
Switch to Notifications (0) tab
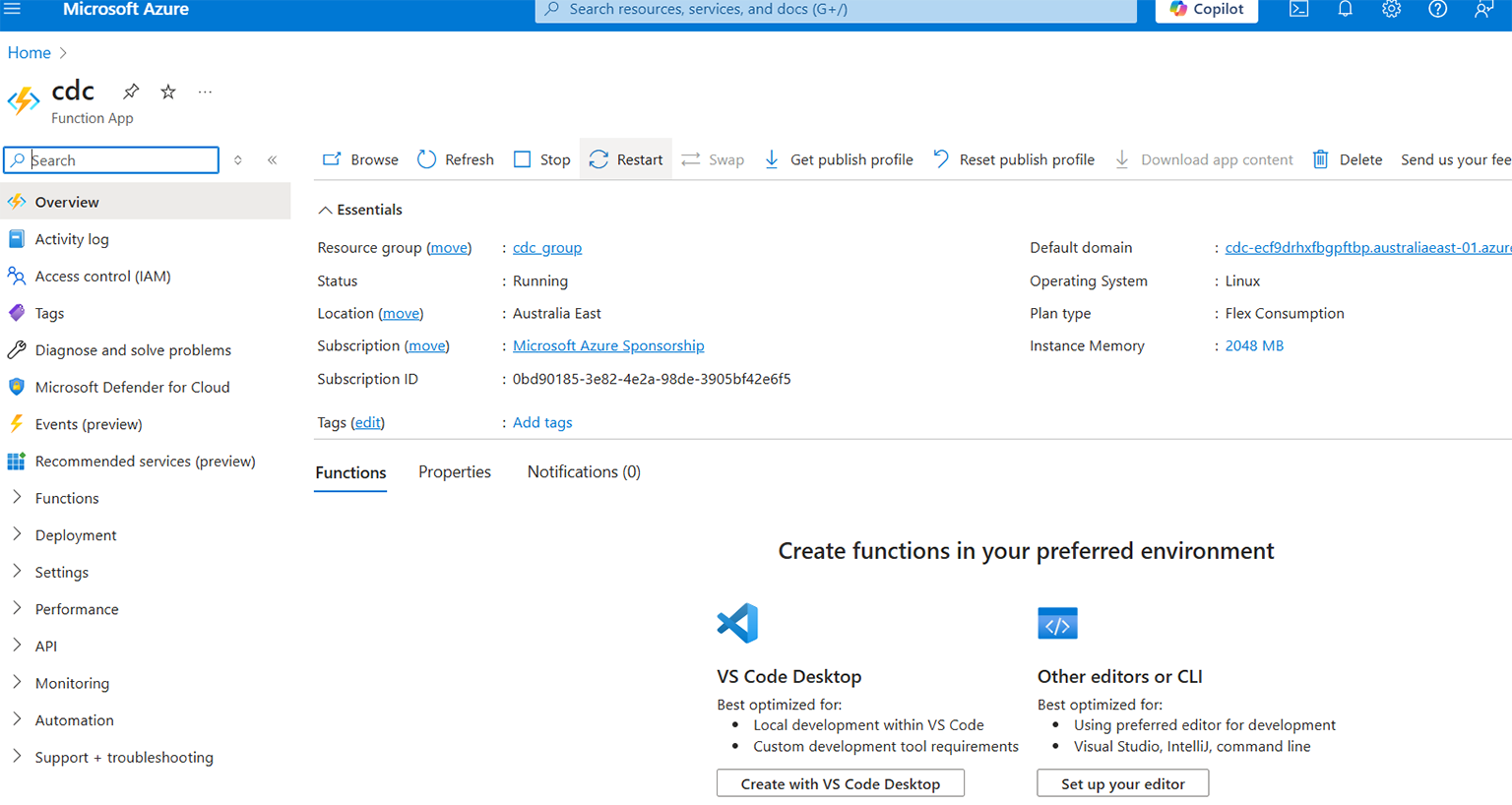tap(584, 472)
